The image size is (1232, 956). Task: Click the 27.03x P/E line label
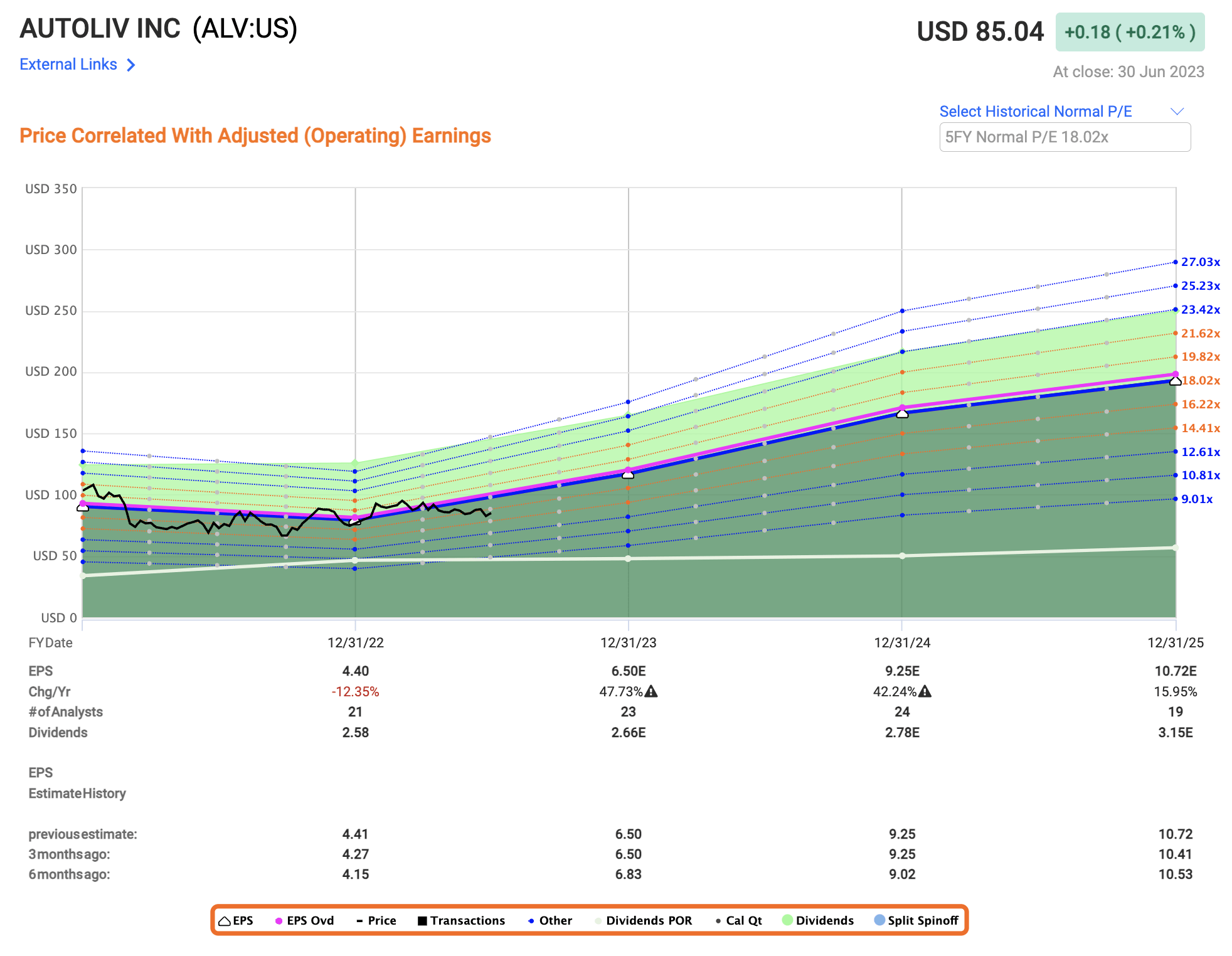[x=1200, y=262]
